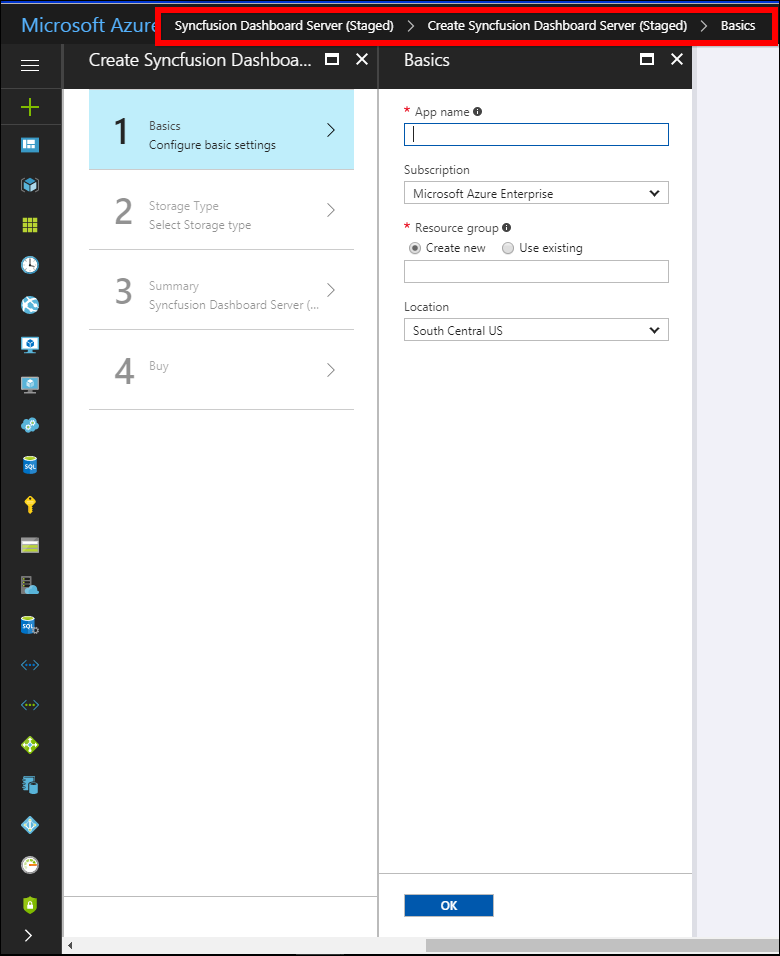This screenshot has width=780, height=956.
Task: Select step 1 Basics in wizard
Action: pos(221,130)
